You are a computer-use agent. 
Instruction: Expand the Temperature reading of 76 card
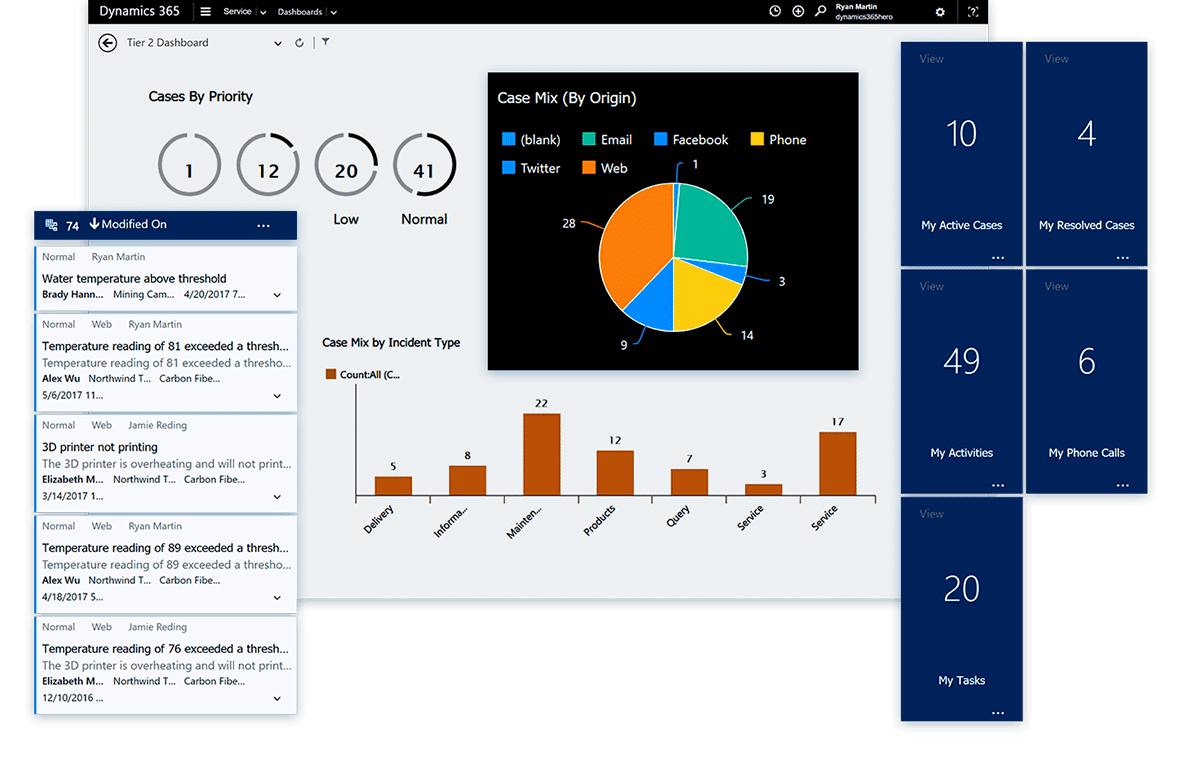tap(277, 699)
